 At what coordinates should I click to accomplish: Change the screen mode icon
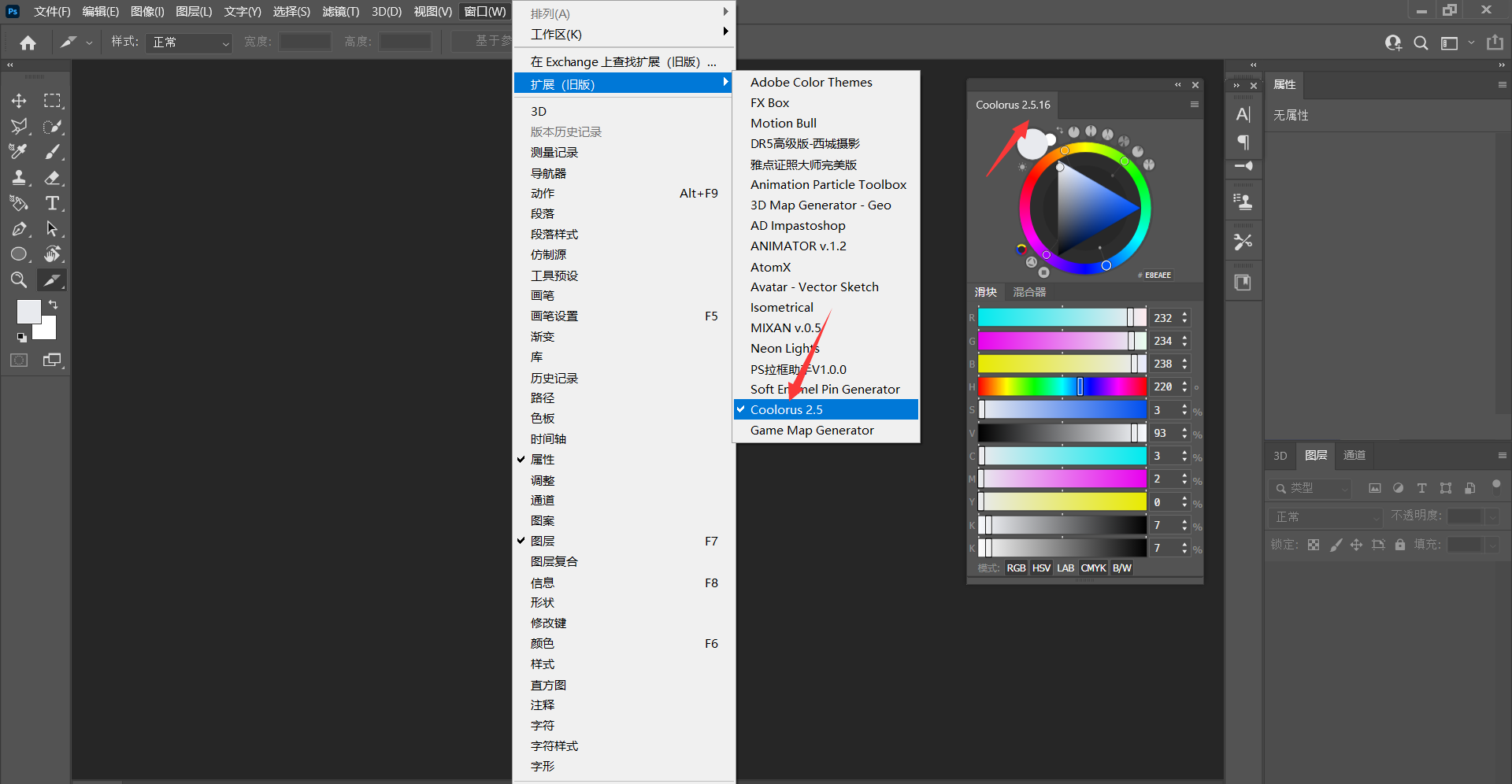pyautogui.click(x=52, y=360)
